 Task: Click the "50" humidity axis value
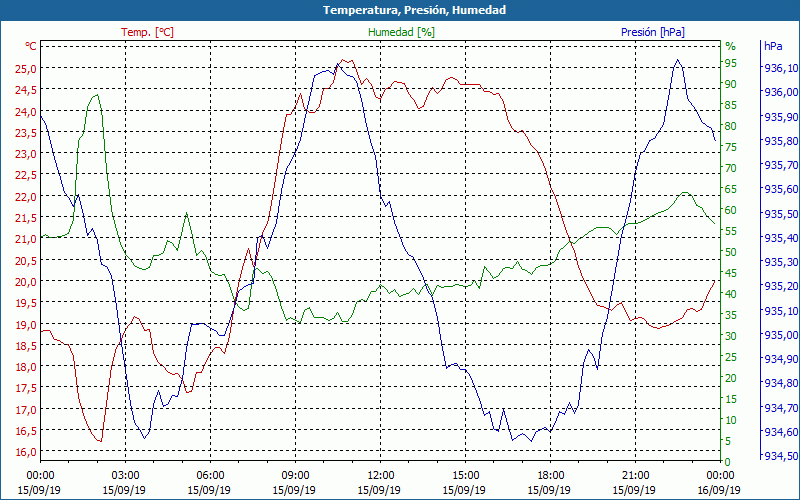pyautogui.click(x=731, y=252)
